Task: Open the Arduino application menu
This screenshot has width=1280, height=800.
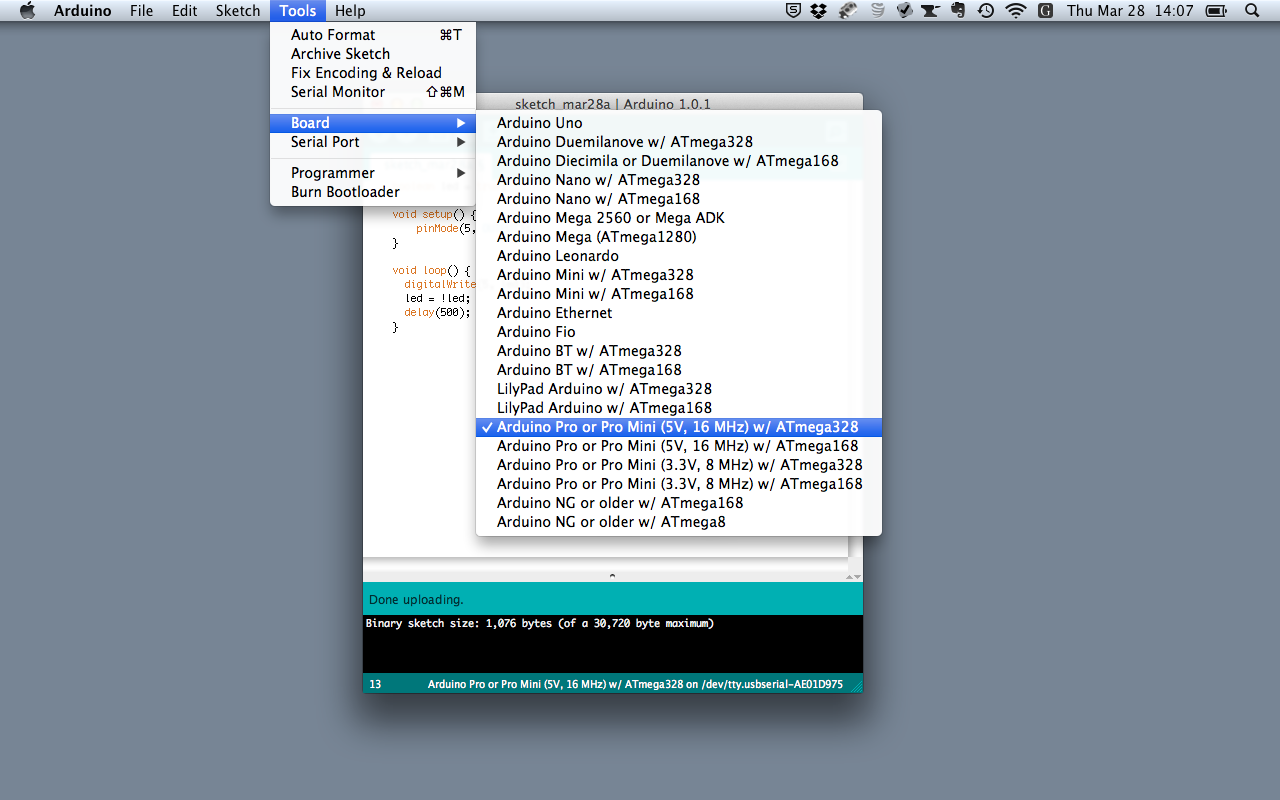Action: tap(83, 11)
